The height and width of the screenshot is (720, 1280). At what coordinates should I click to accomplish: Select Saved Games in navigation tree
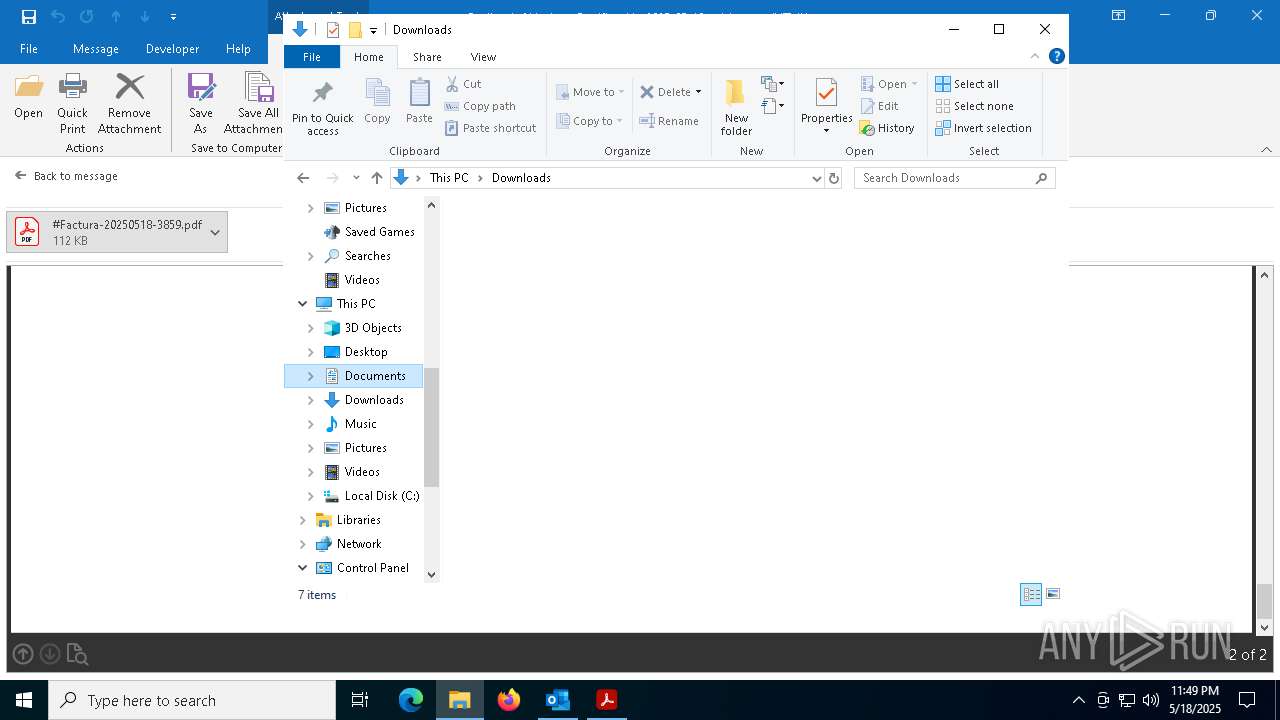[379, 232]
